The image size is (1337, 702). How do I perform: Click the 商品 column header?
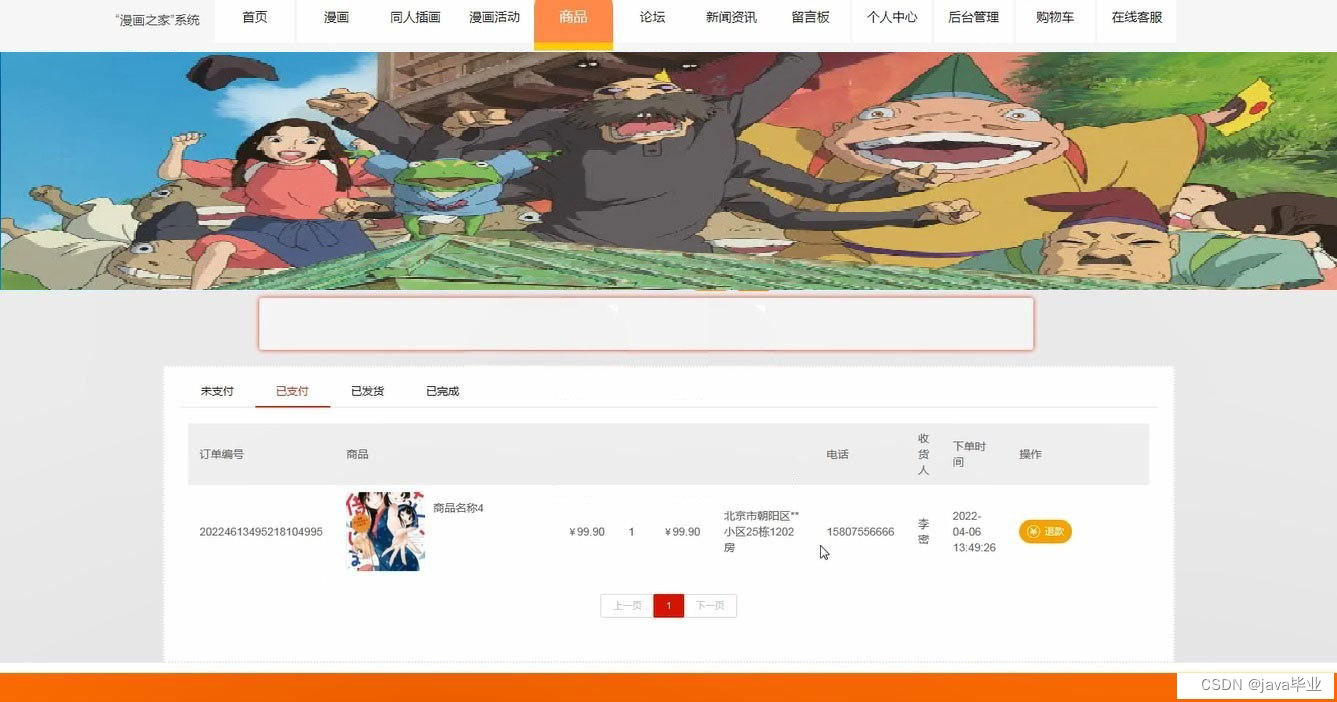pyautogui.click(x=357, y=454)
